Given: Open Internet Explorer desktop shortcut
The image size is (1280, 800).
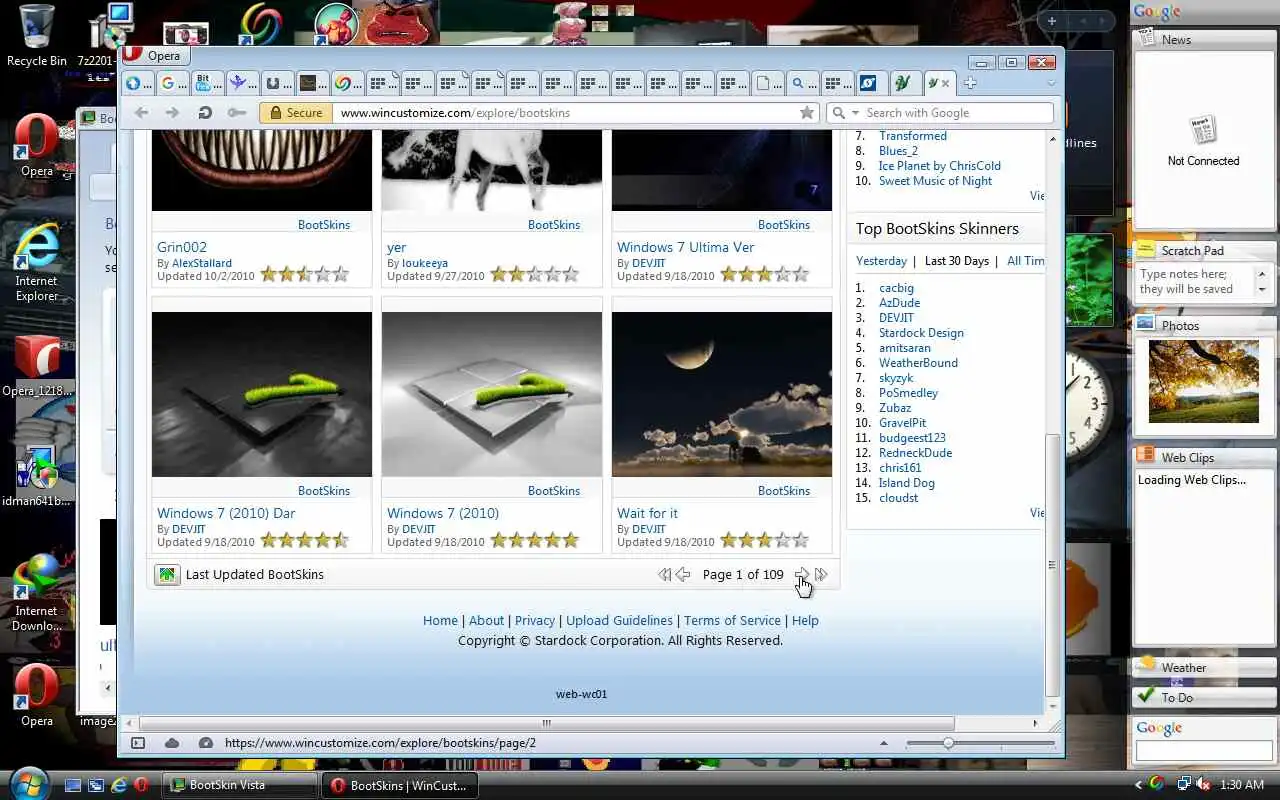Looking at the screenshot, I should [x=36, y=263].
